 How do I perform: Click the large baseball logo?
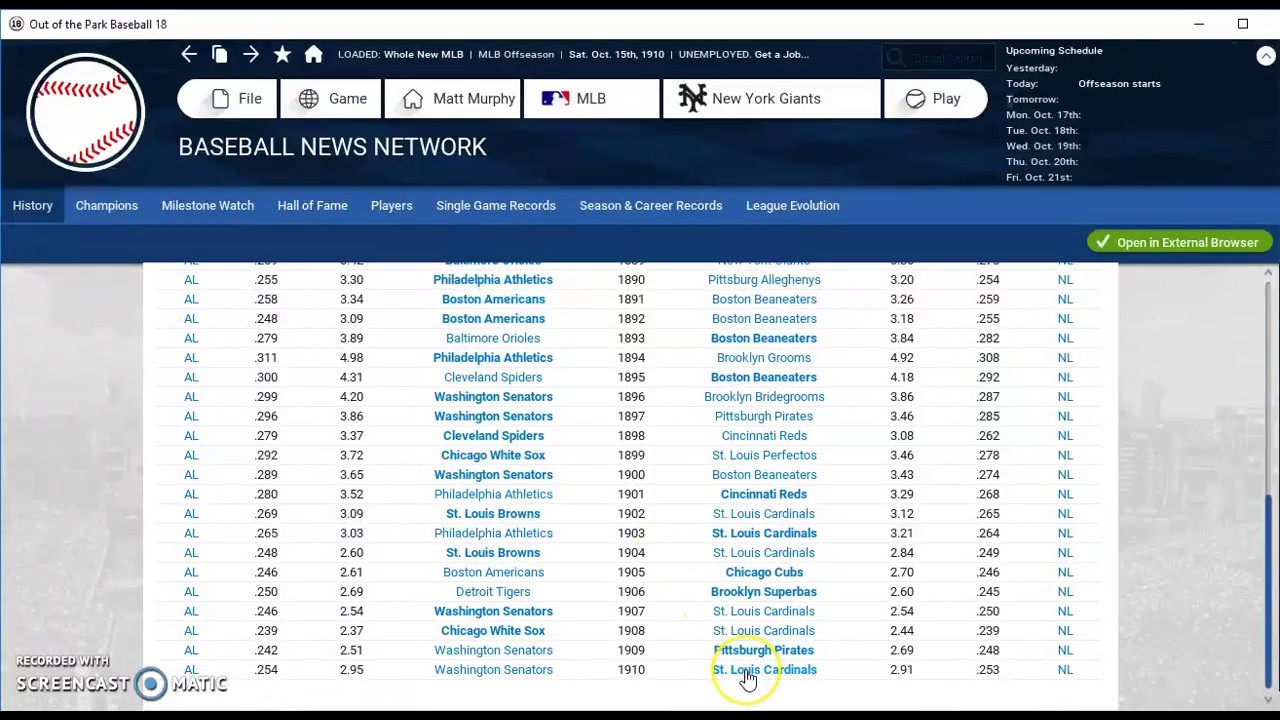[x=86, y=112]
